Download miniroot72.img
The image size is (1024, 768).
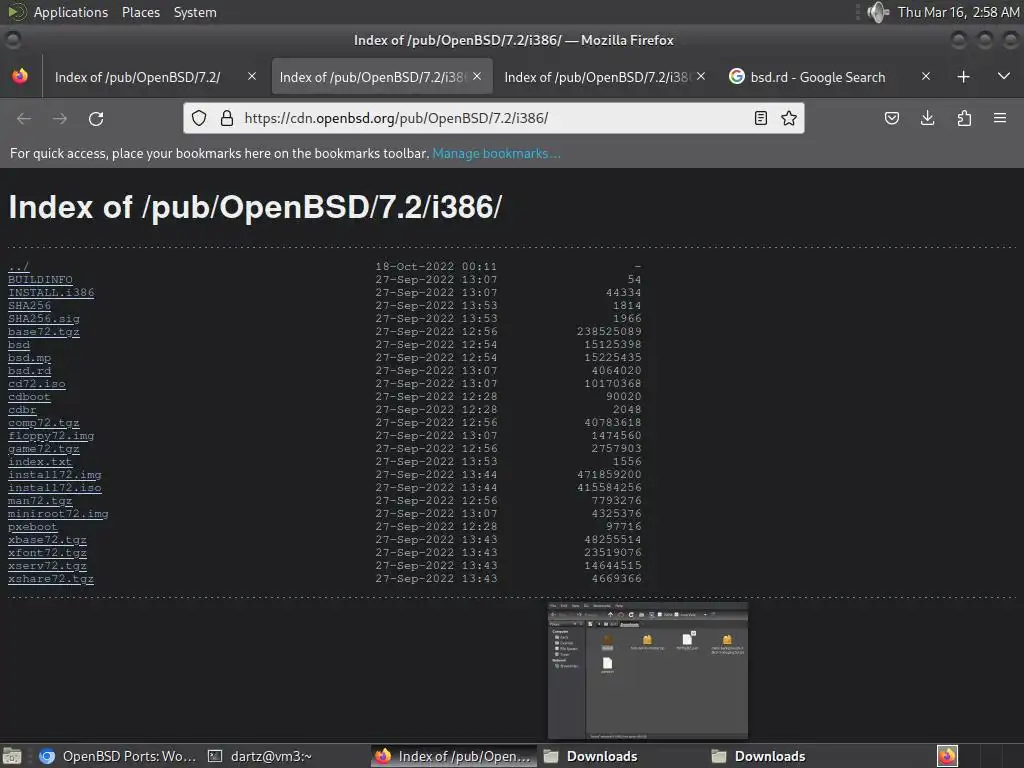point(58,514)
